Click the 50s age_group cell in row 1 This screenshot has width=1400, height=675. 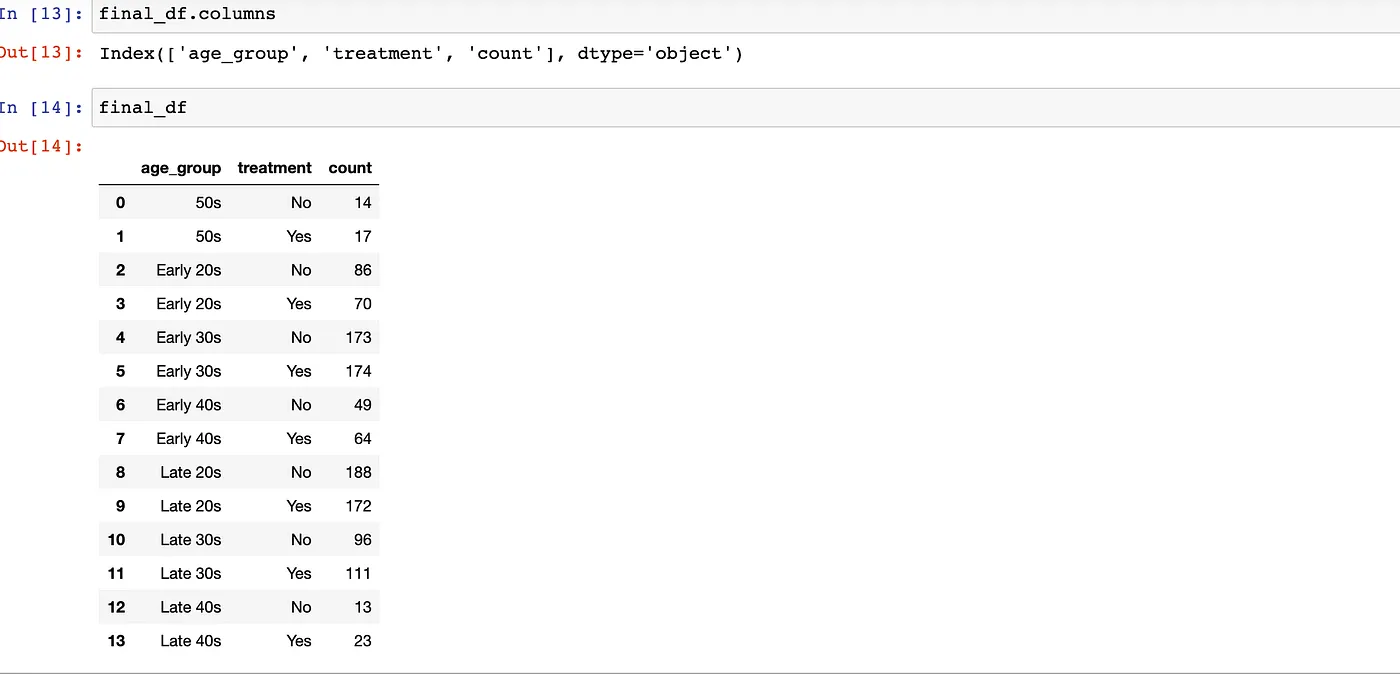208,236
